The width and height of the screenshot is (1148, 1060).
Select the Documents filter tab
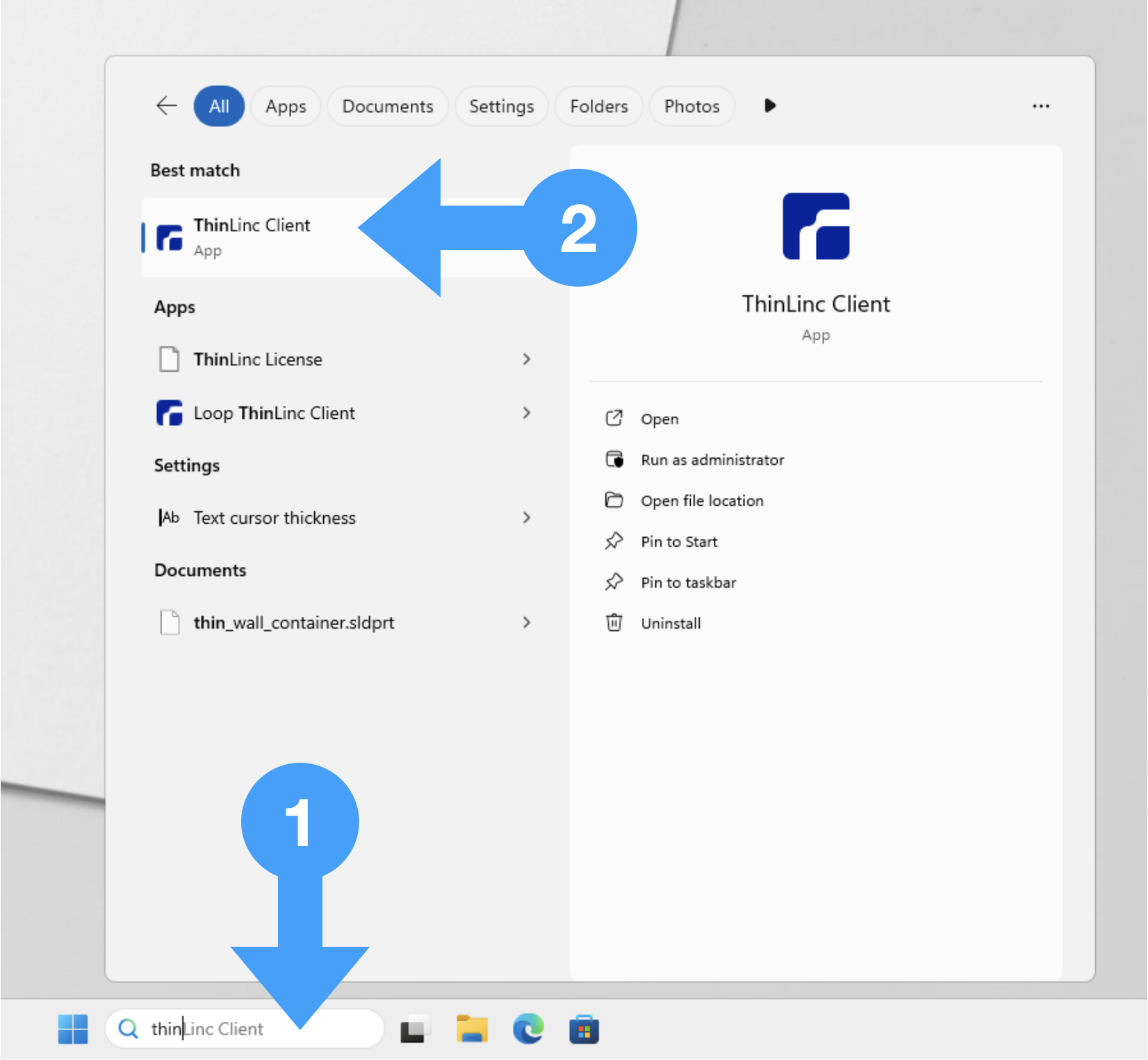click(x=387, y=106)
